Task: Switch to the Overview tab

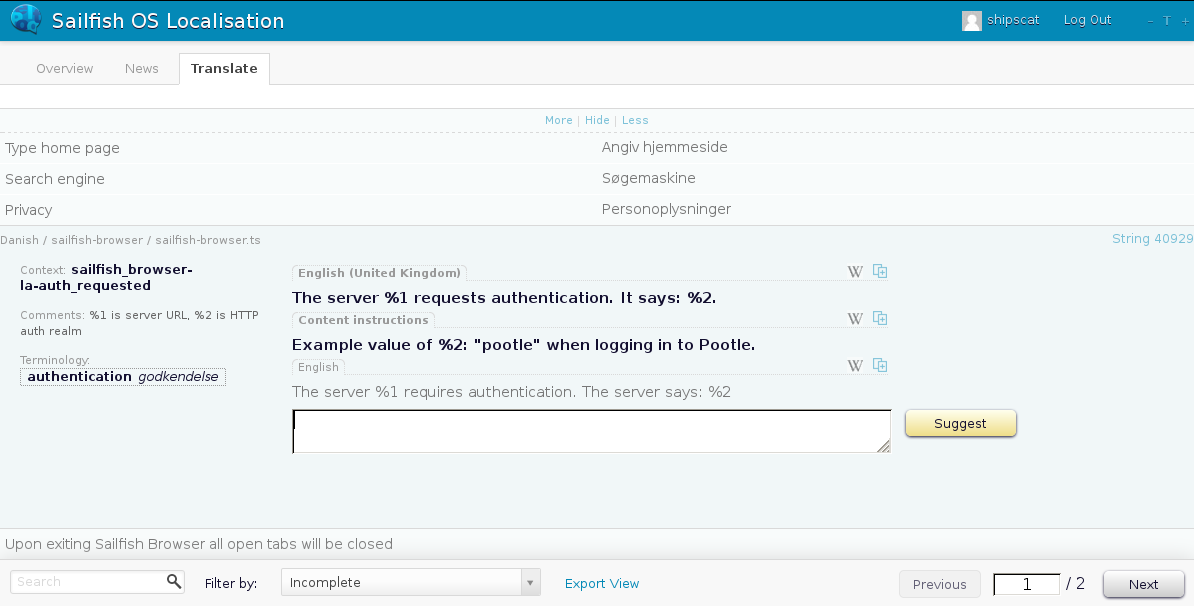Action: (x=64, y=69)
